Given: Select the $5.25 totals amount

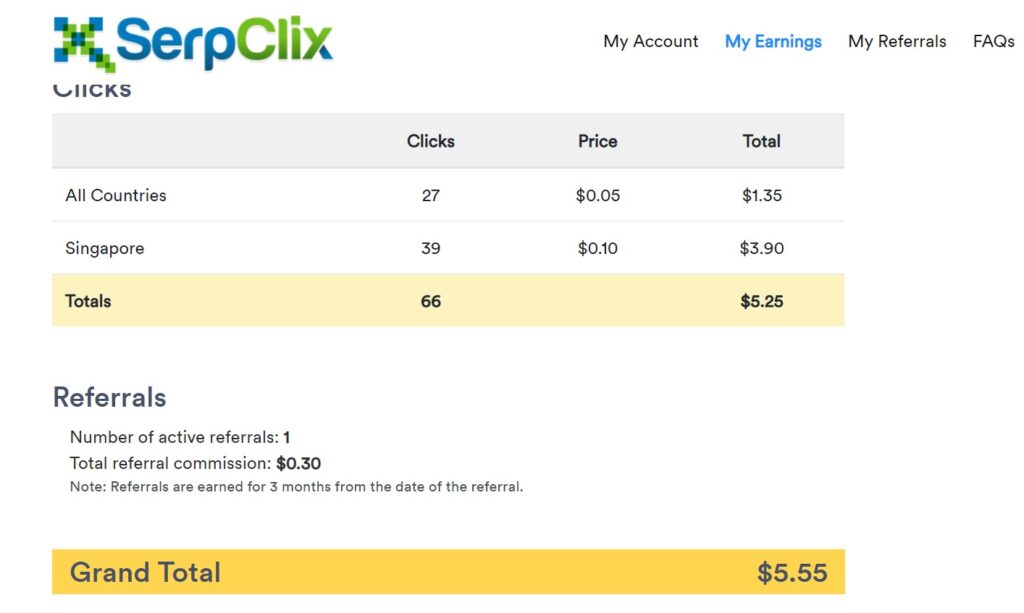Looking at the screenshot, I should click(x=761, y=301).
